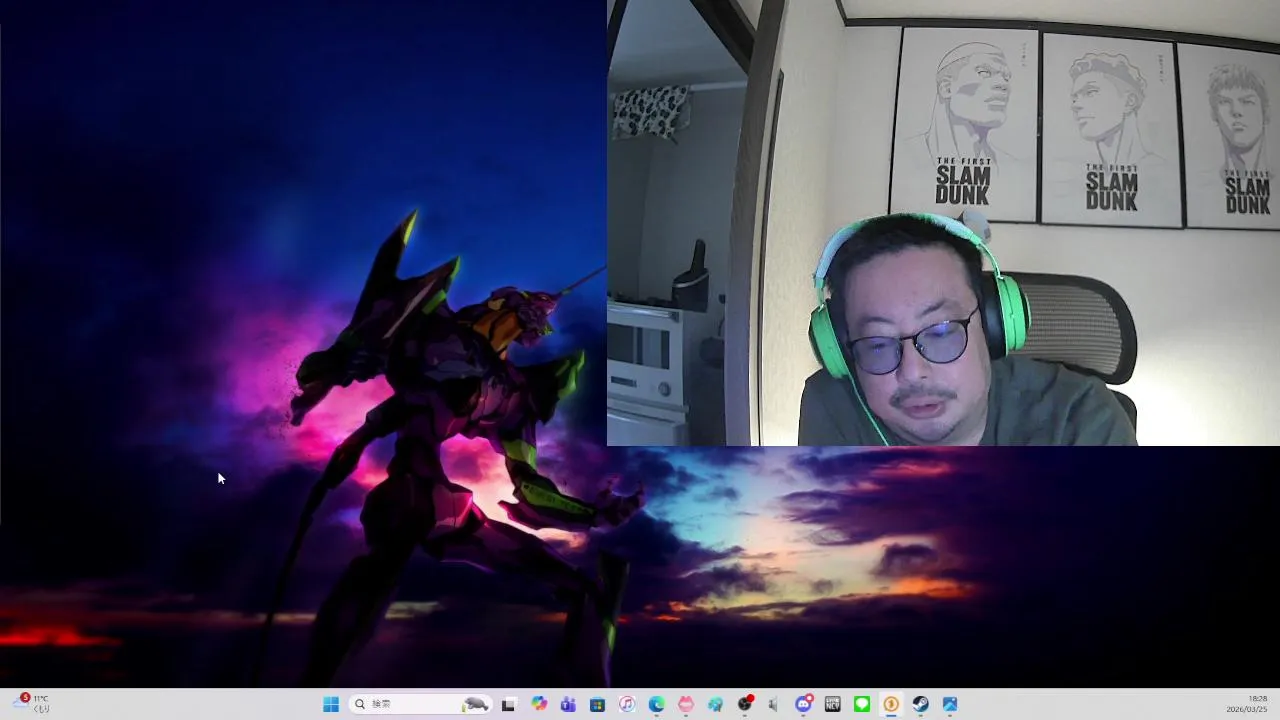Open Microsoft Edge browser

(x=656, y=704)
